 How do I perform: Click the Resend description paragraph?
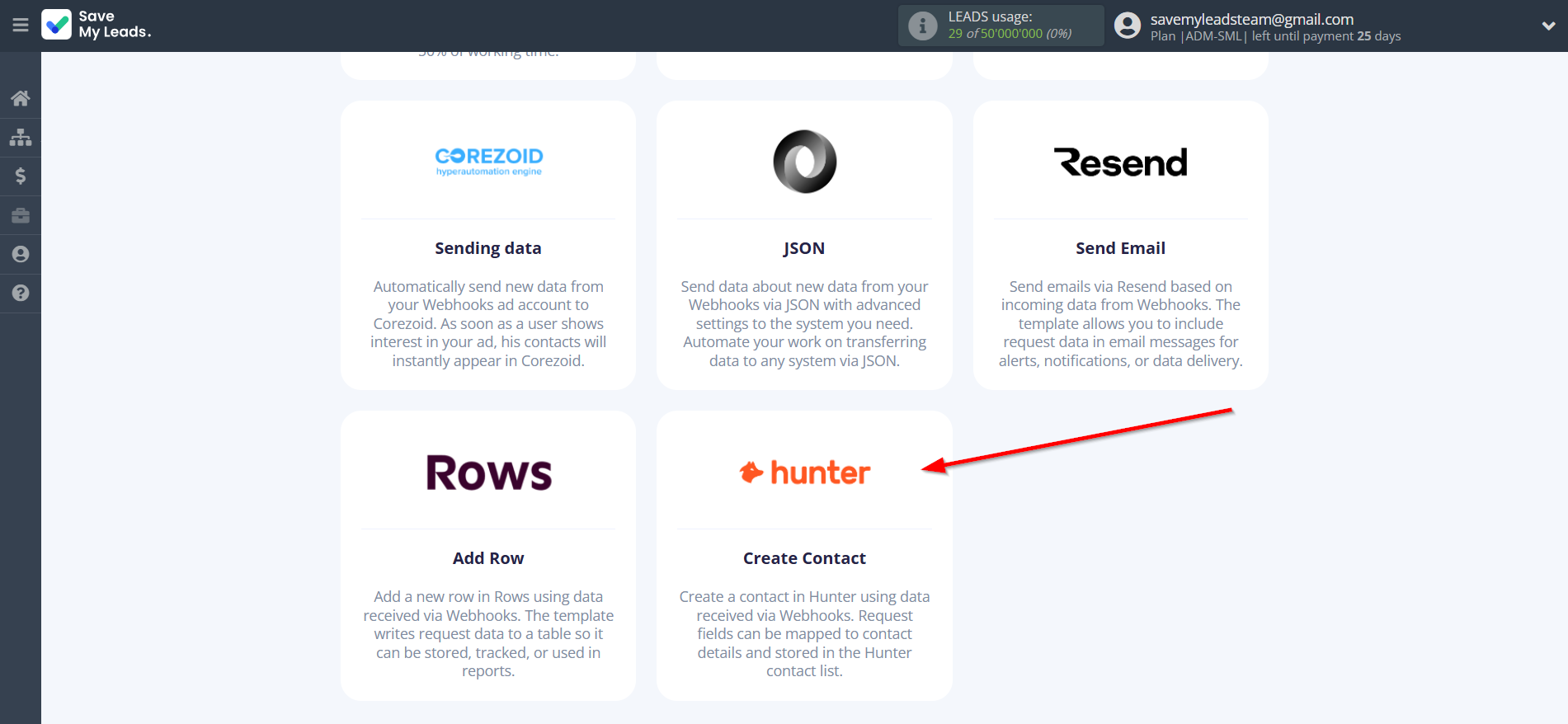1120,323
